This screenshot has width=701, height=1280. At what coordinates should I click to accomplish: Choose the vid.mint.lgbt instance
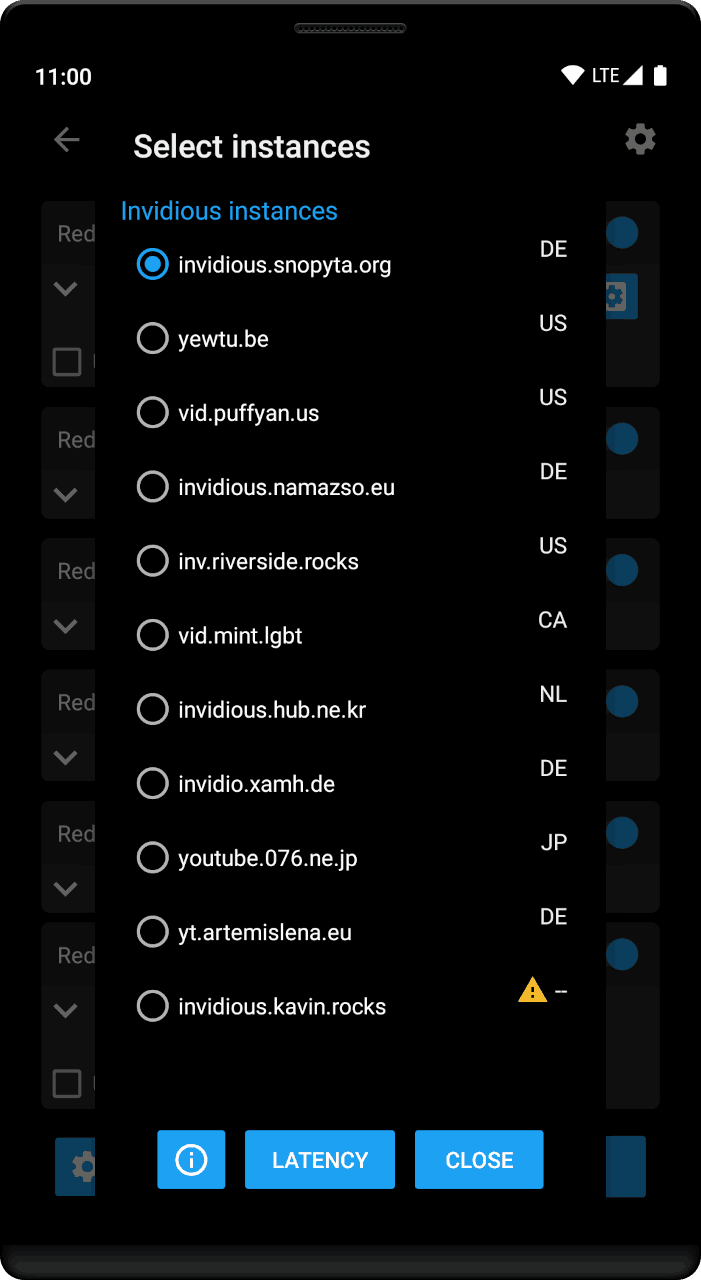coord(152,635)
